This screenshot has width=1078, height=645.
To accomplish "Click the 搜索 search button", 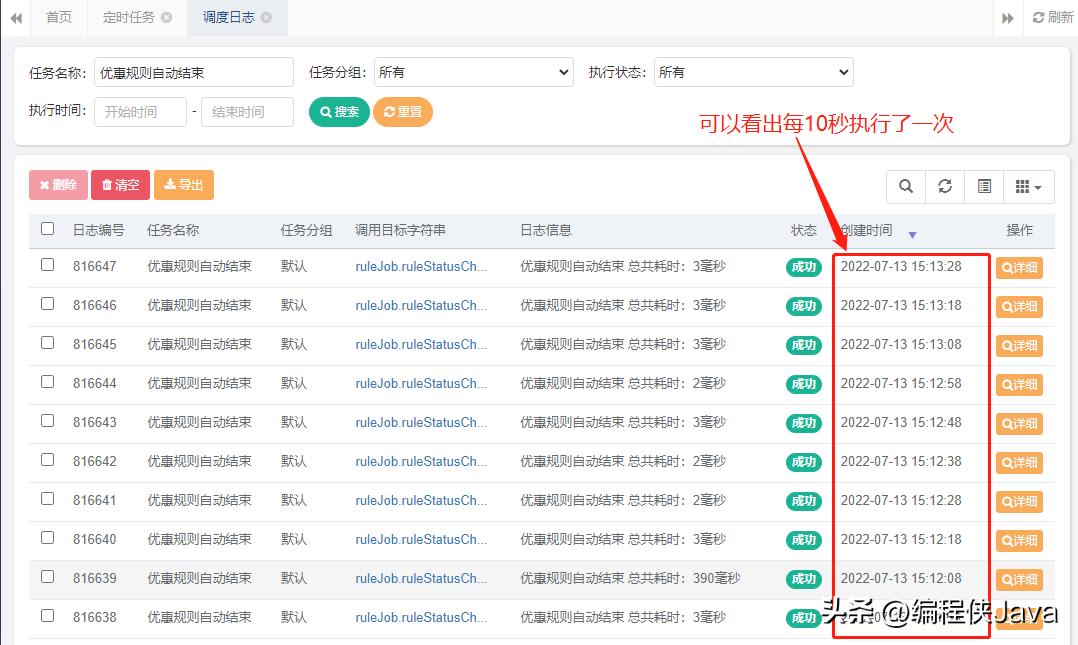I will [x=338, y=111].
